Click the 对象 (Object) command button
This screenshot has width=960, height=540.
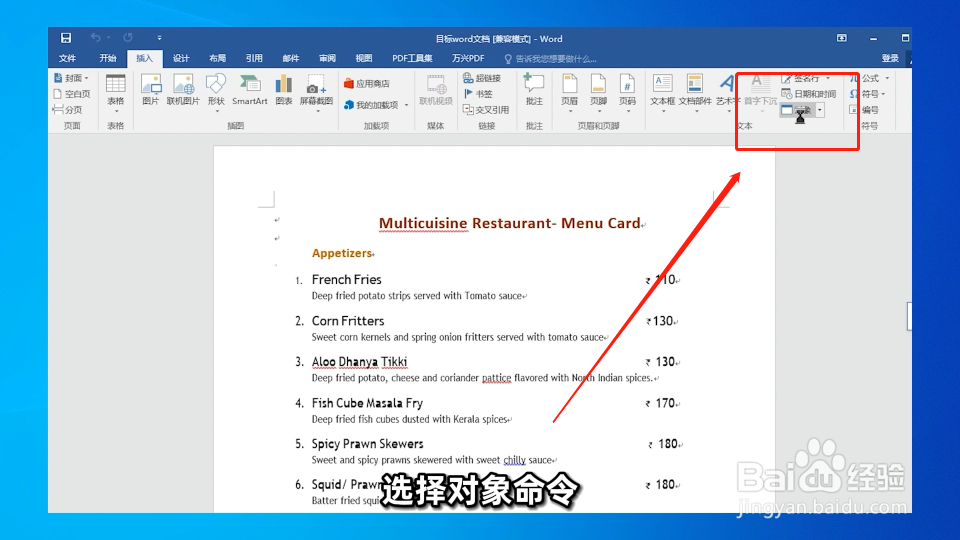(x=797, y=110)
